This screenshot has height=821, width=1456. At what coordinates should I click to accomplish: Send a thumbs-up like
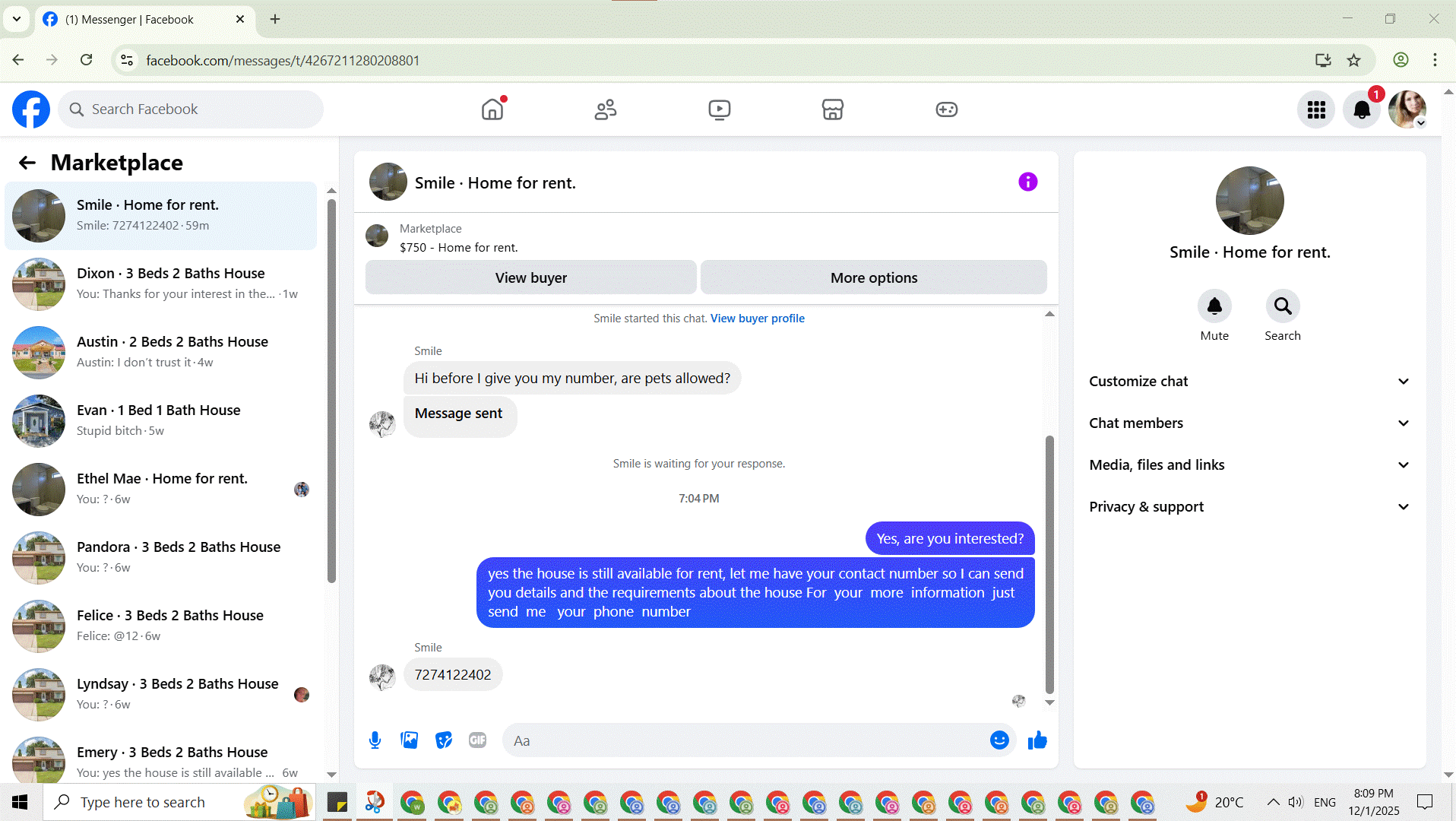coord(1037,740)
